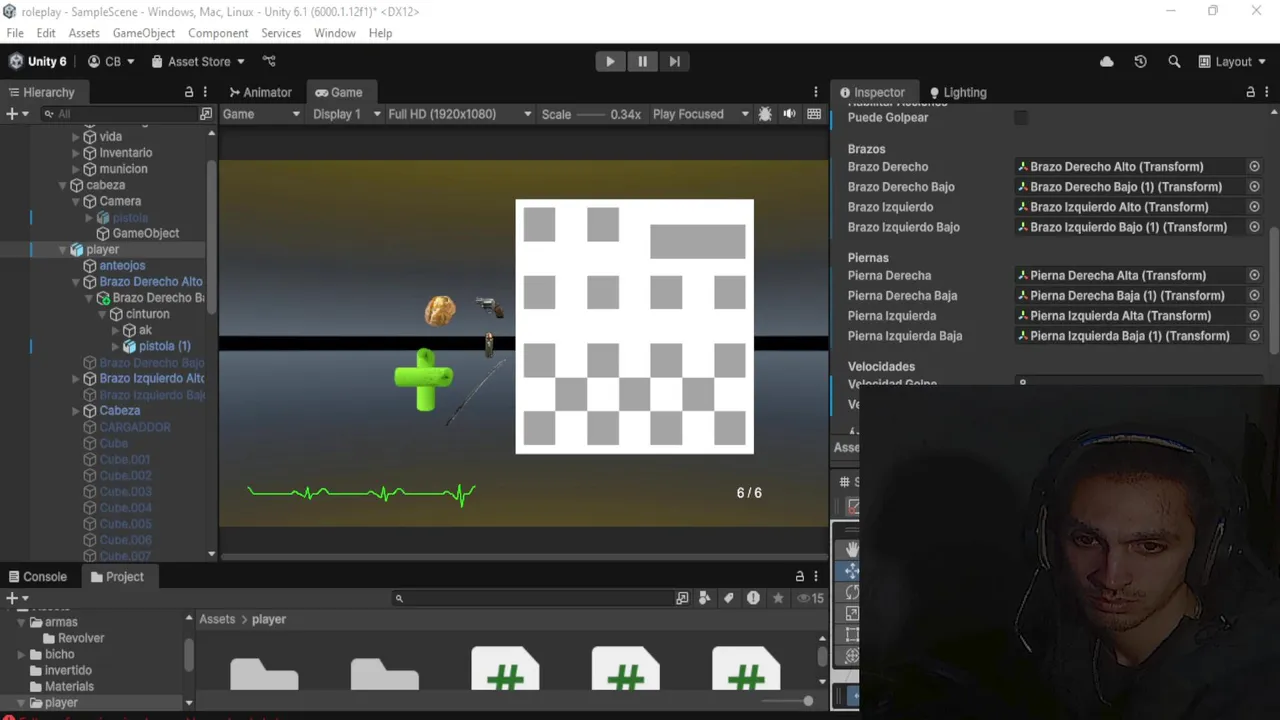Expand the bicho folder in Project tree
Screen dimensions: 1280x720
point(22,654)
